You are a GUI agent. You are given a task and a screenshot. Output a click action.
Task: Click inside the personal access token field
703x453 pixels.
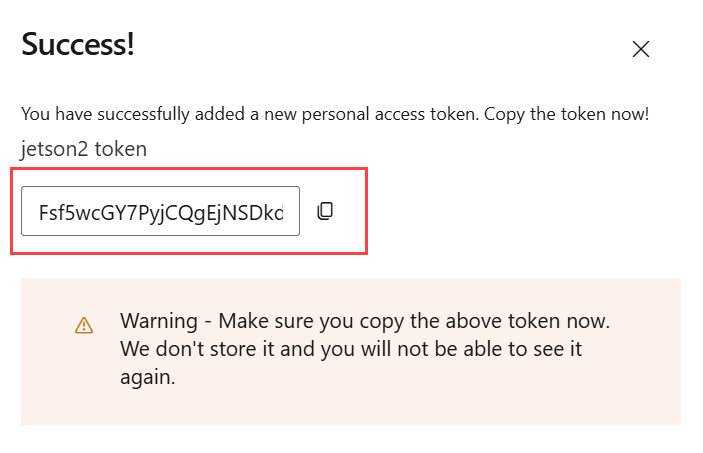coord(160,212)
